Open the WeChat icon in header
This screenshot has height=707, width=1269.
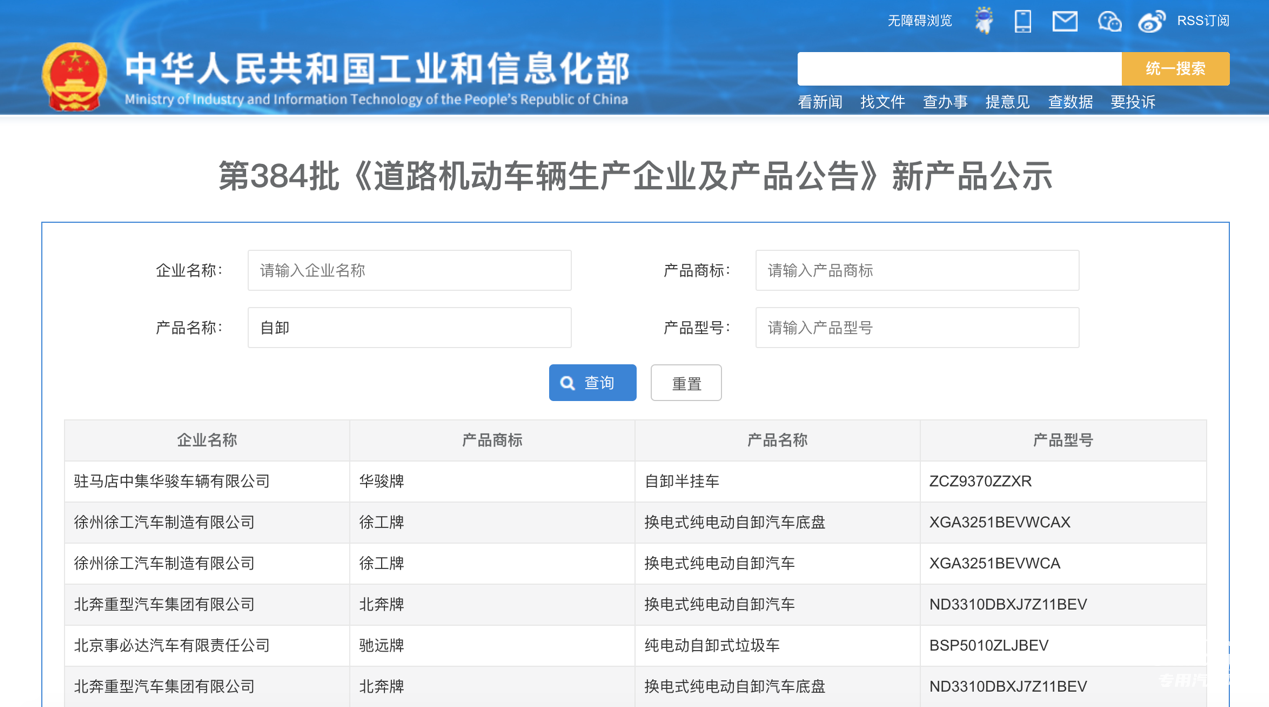coord(1109,21)
